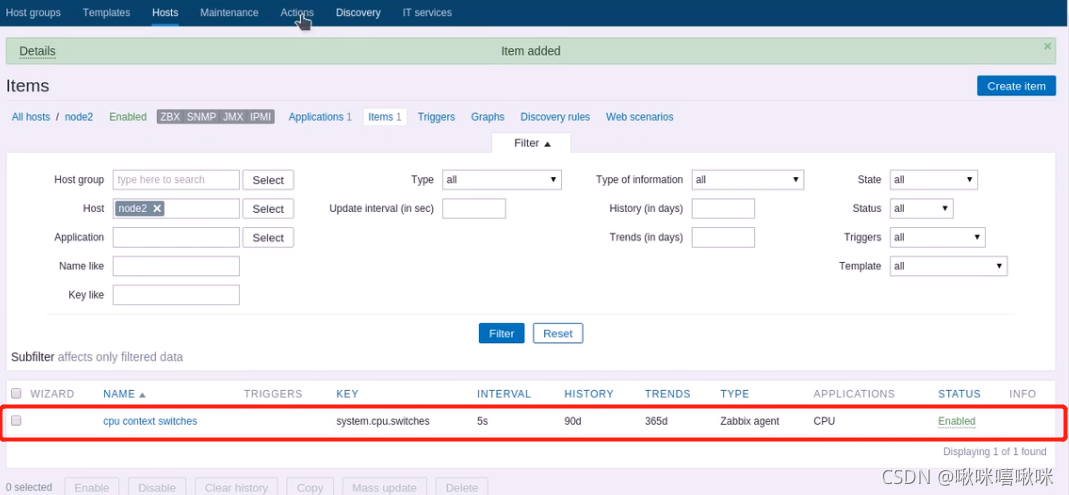Click the Disable button below table

(x=157, y=488)
